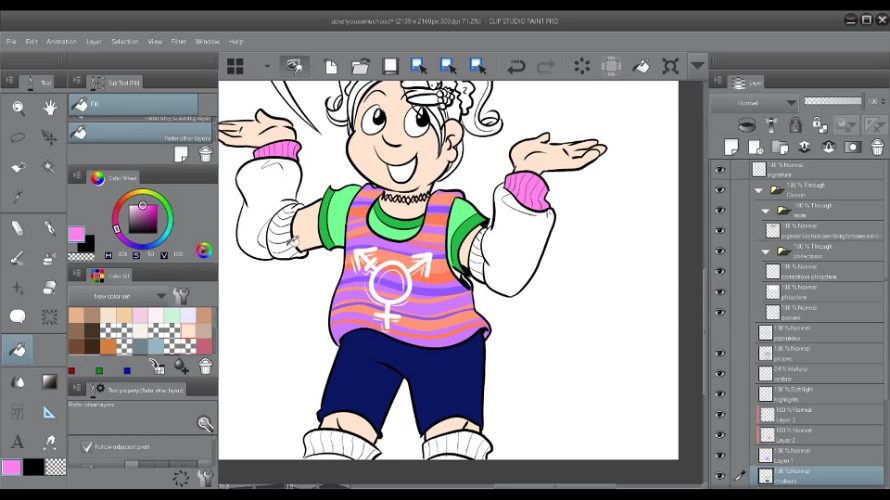Open the Sub Tool panel menu
This screenshot has height=500, width=890.
pyautogui.click(x=77, y=81)
